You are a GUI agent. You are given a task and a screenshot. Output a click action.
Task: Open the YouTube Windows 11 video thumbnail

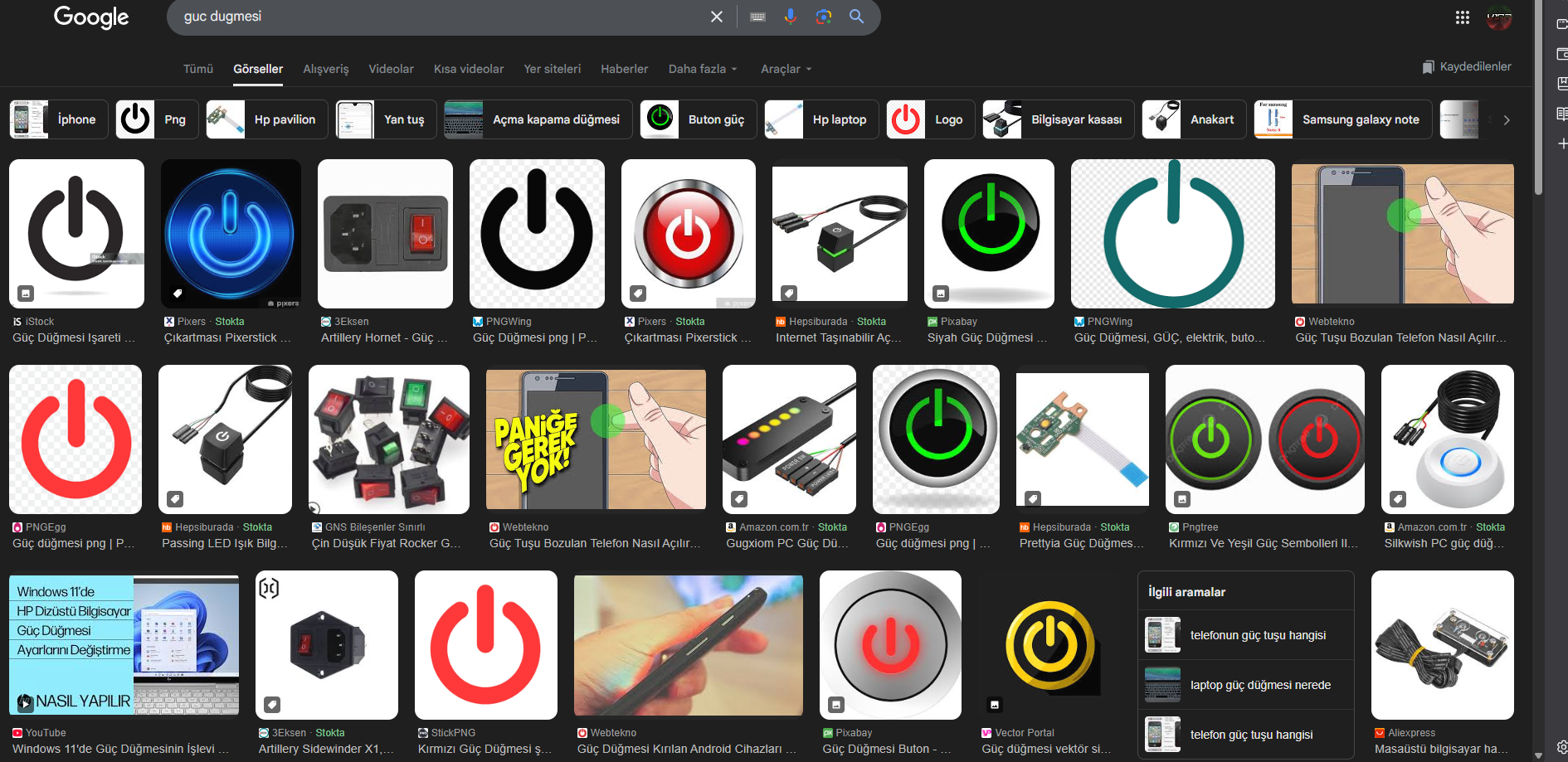(124, 645)
